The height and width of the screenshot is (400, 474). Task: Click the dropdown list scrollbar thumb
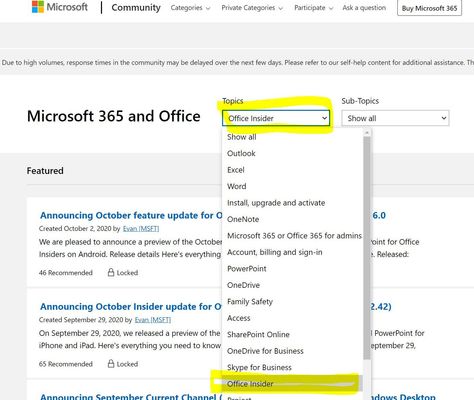(367, 248)
